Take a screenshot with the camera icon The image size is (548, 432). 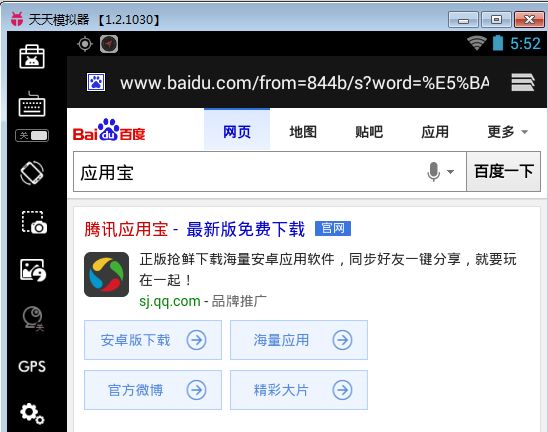tap(34, 222)
